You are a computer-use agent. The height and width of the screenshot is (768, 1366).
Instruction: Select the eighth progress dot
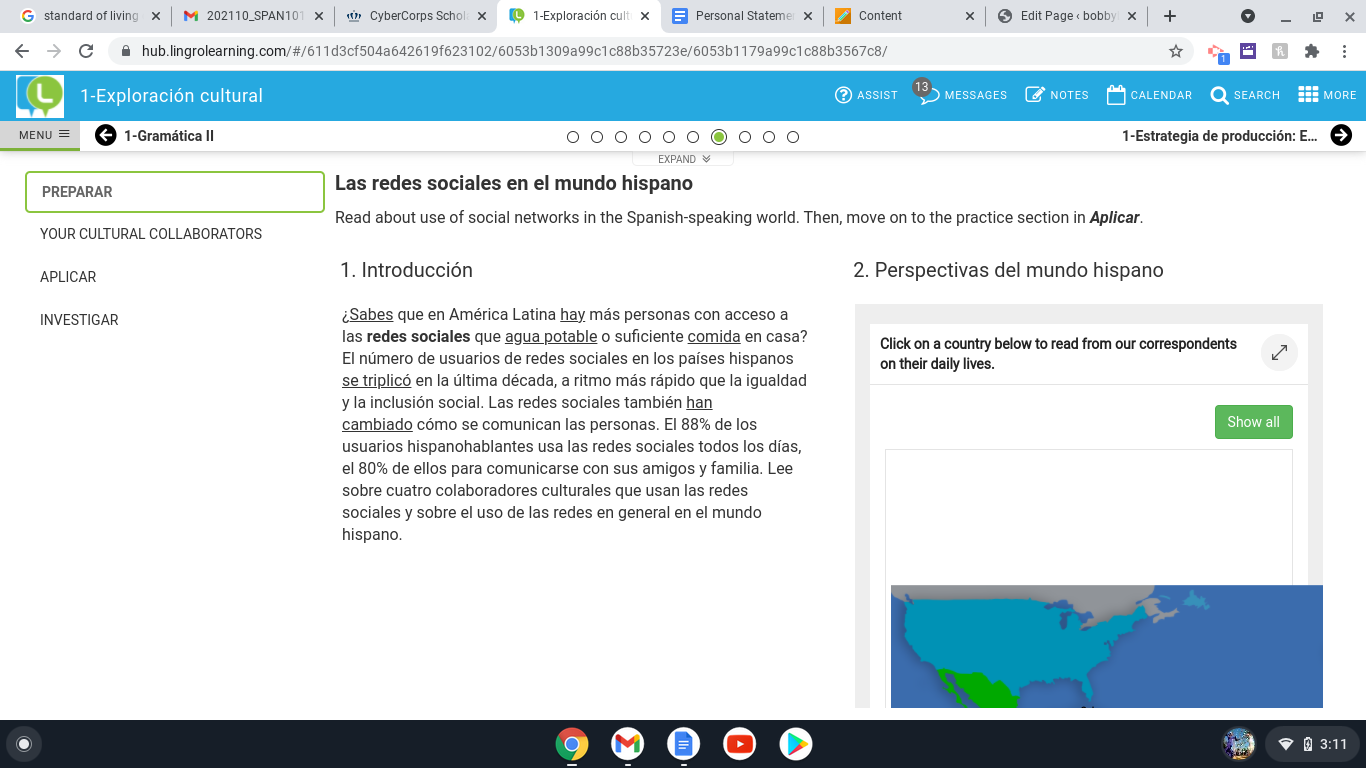[x=745, y=137]
